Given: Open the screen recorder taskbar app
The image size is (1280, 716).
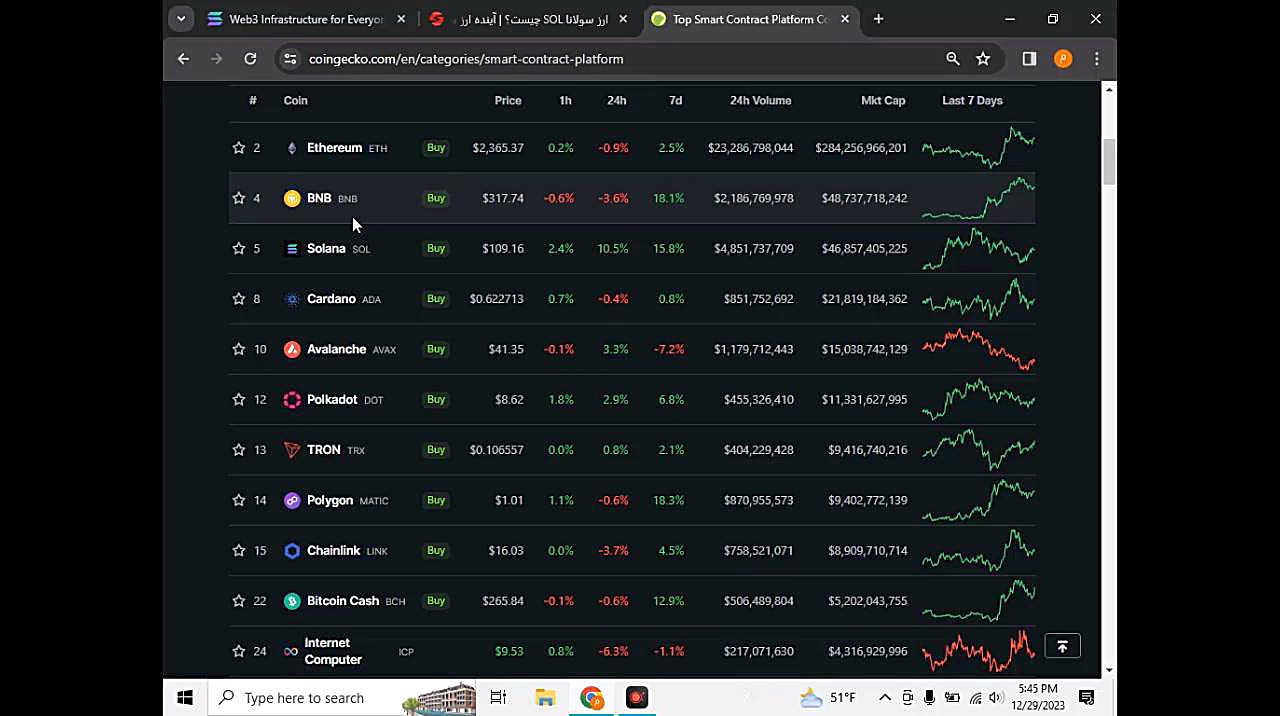Looking at the screenshot, I should 637,698.
